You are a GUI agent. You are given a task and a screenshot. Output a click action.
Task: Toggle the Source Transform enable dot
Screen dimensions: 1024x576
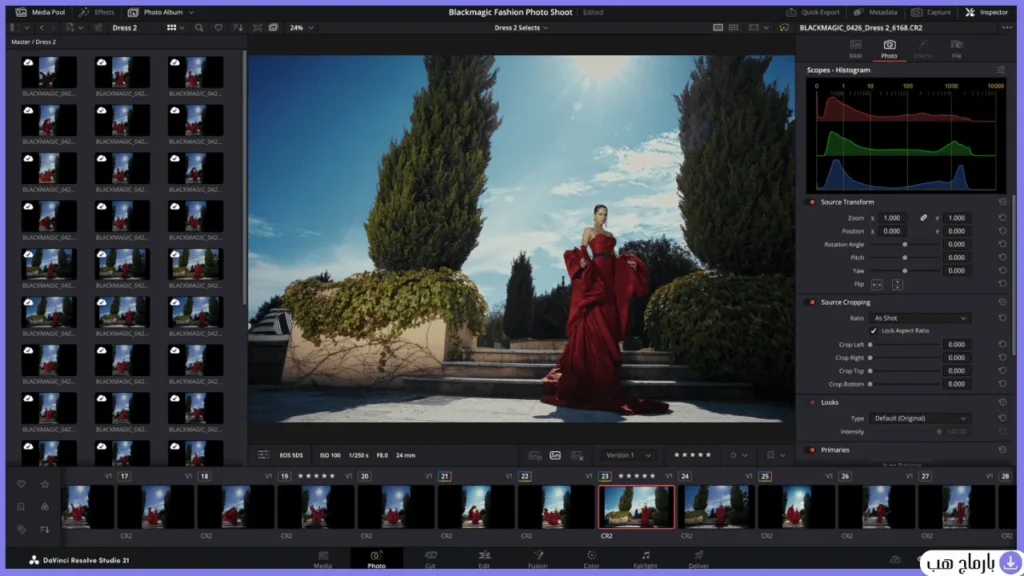pos(812,202)
